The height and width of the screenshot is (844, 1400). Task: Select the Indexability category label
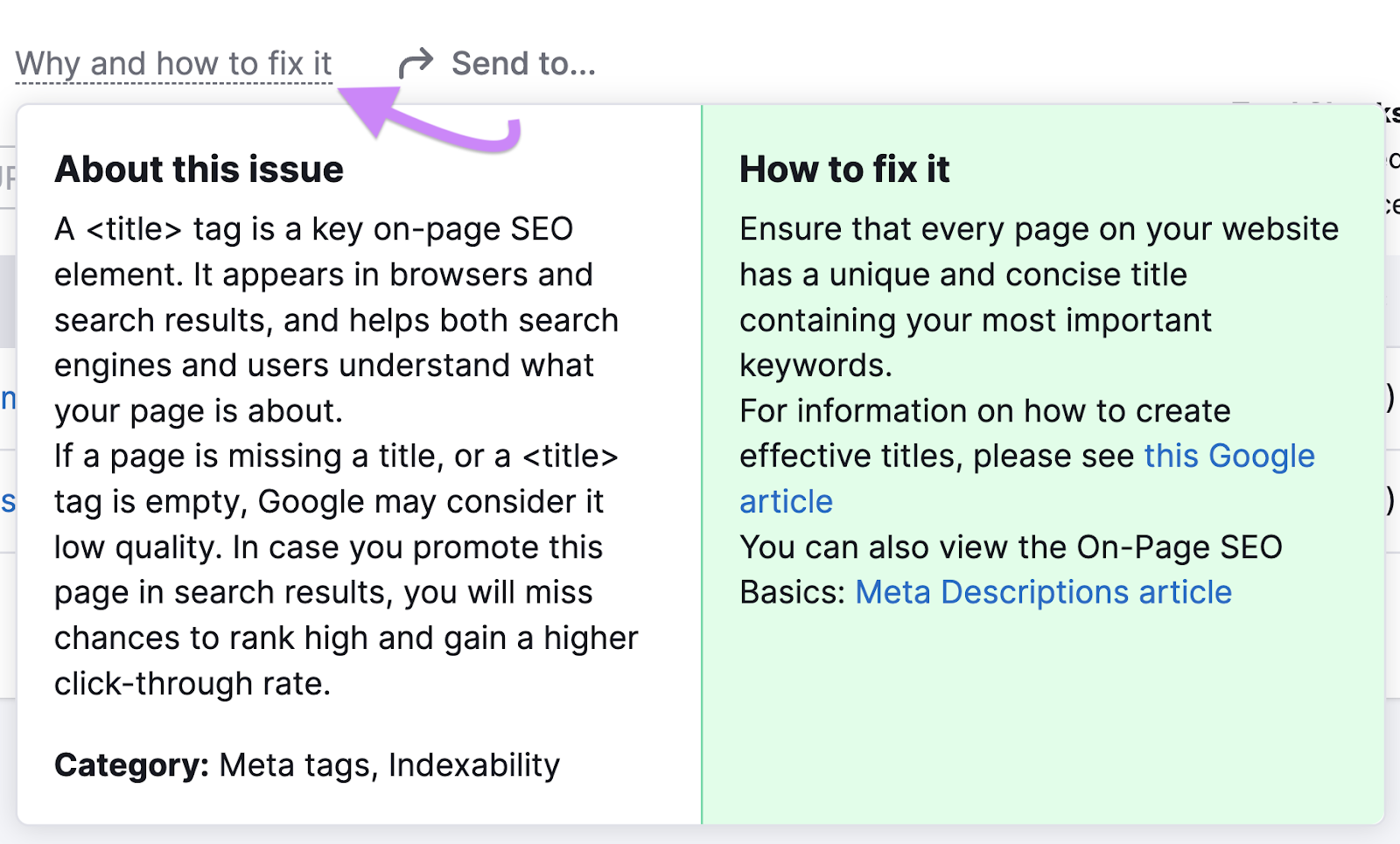point(472,764)
